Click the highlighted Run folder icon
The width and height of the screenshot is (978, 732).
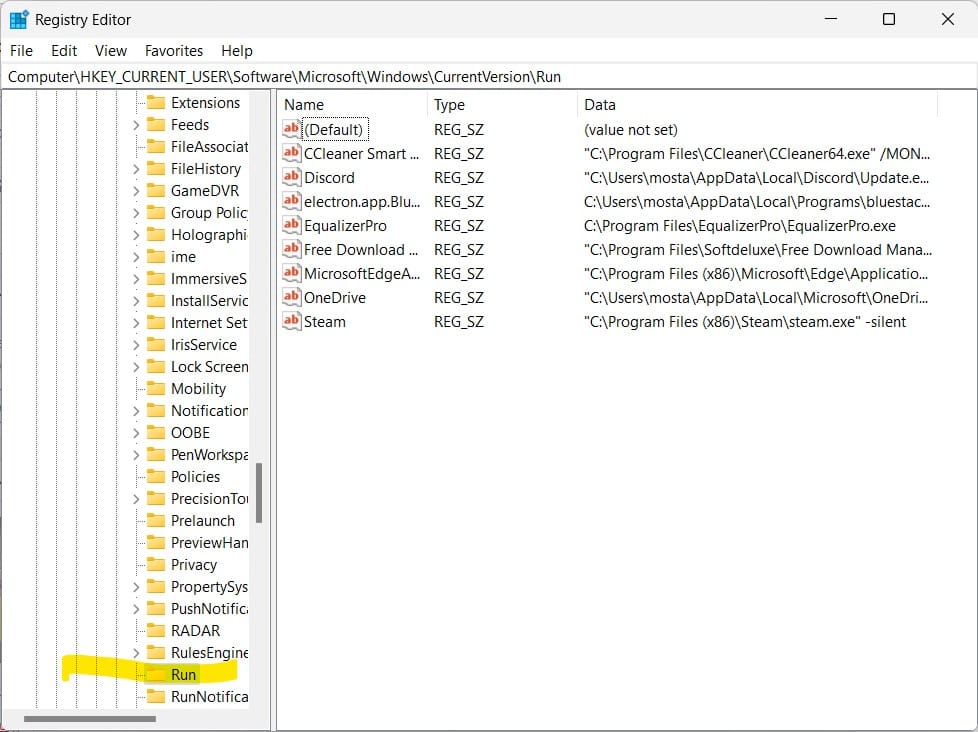(156, 674)
